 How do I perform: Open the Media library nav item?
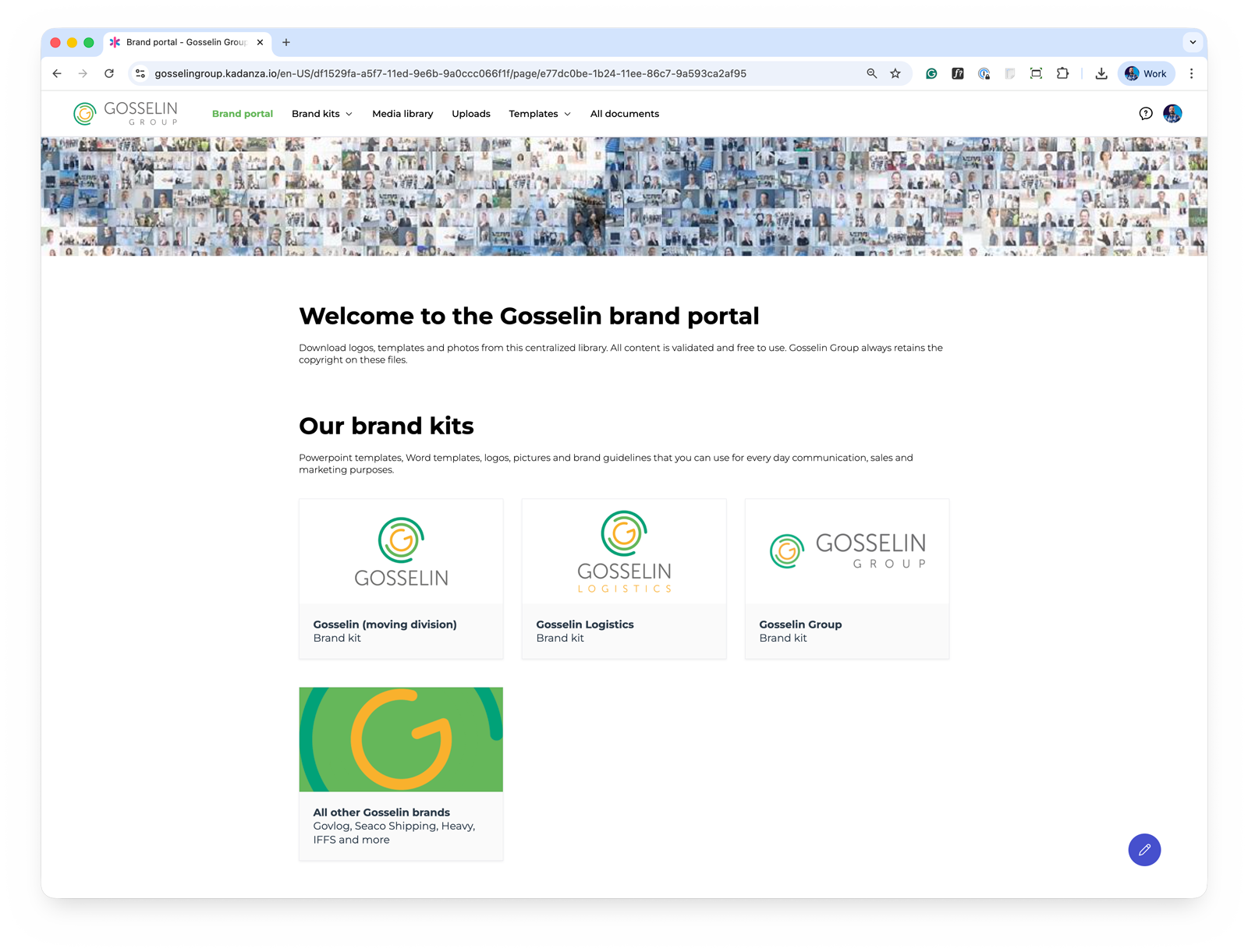(x=402, y=114)
